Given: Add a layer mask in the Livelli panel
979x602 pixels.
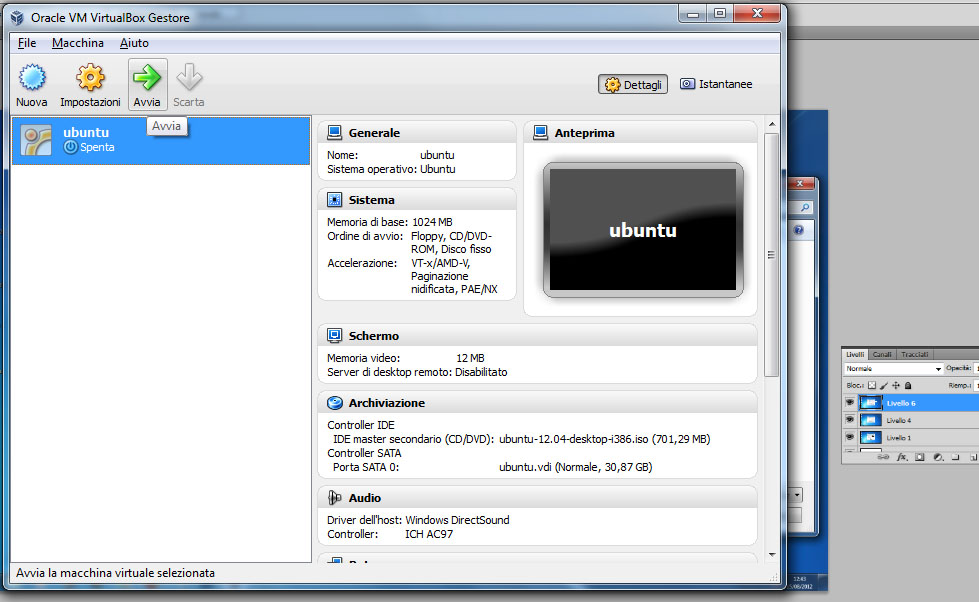Looking at the screenshot, I should (920, 457).
